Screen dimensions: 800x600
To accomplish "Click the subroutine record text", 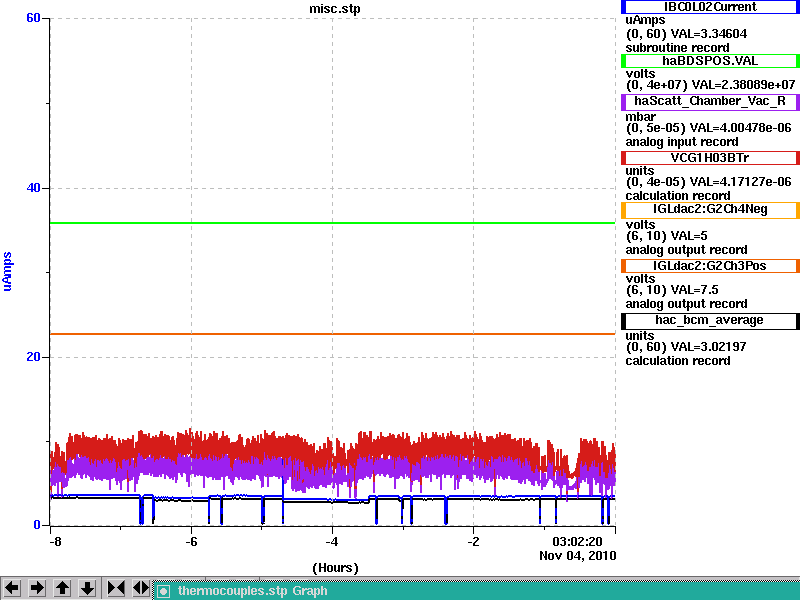I will pyautogui.click(x=677, y=48).
